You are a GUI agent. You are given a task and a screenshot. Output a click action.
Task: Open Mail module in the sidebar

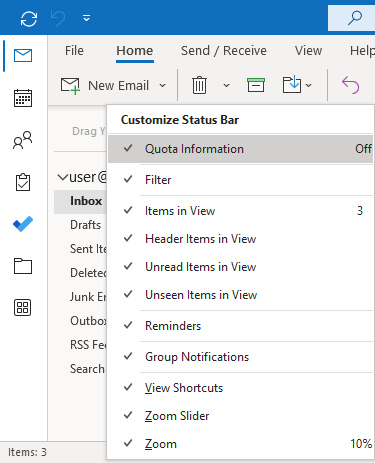pyautogui.click(x=23, y=56)
